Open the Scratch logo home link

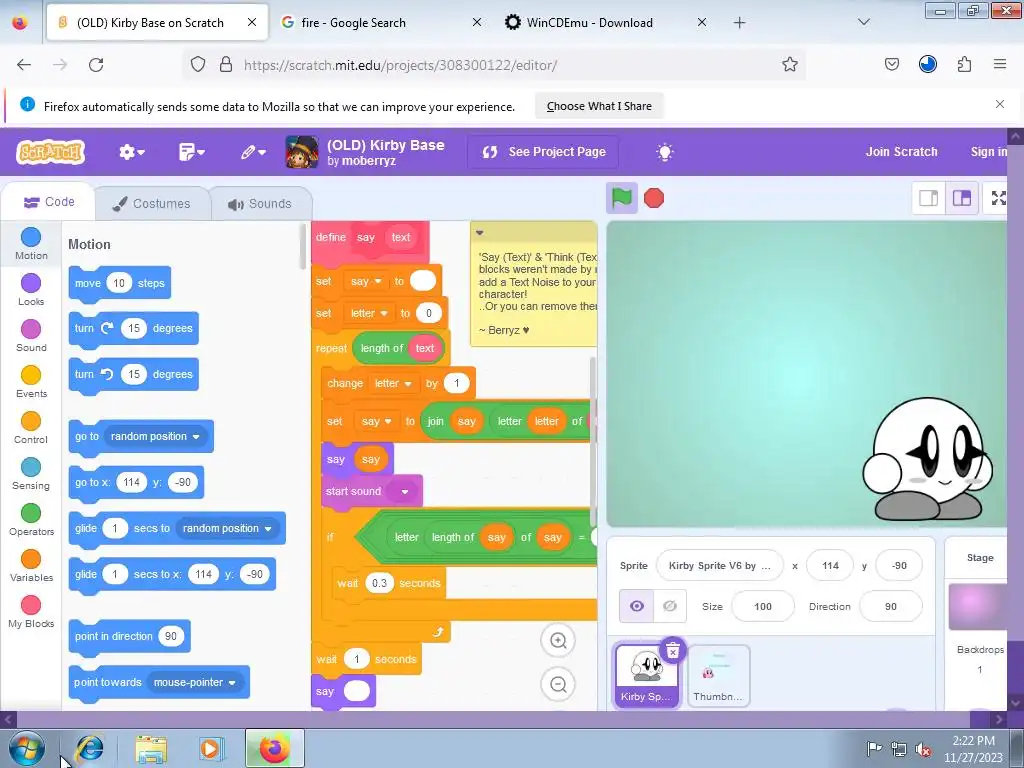pos(50,152)
